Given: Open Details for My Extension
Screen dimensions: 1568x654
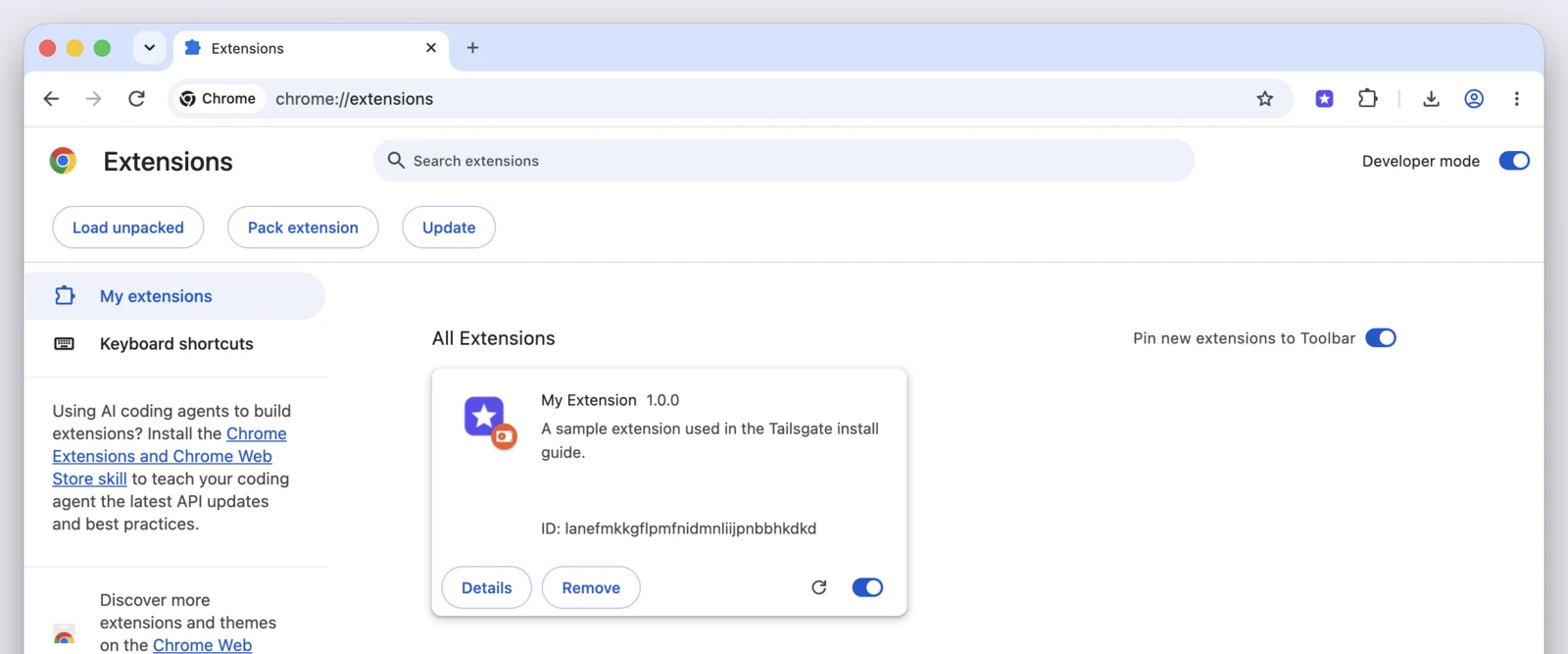Looking at the screenshot, I should coord(487,587).
